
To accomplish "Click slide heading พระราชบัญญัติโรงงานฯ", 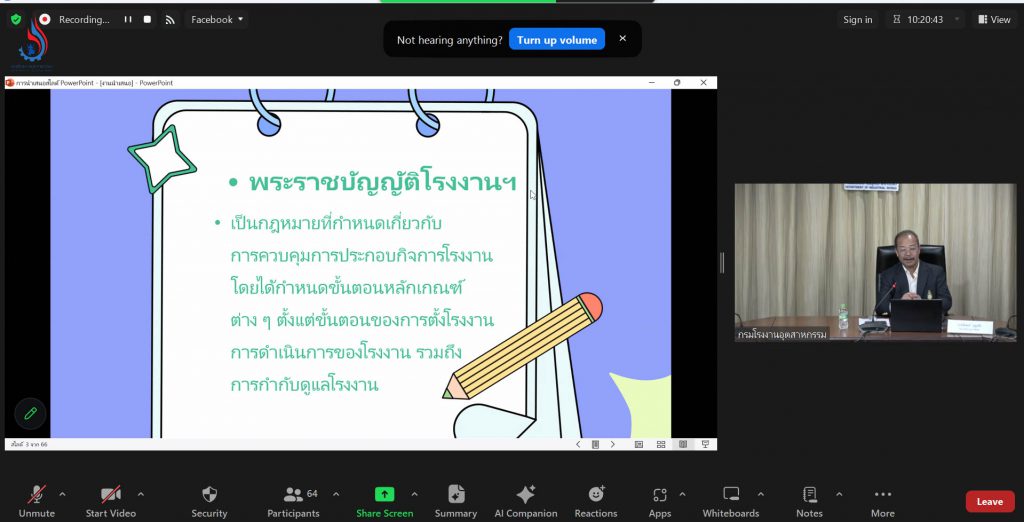I will tap(383, 182).
